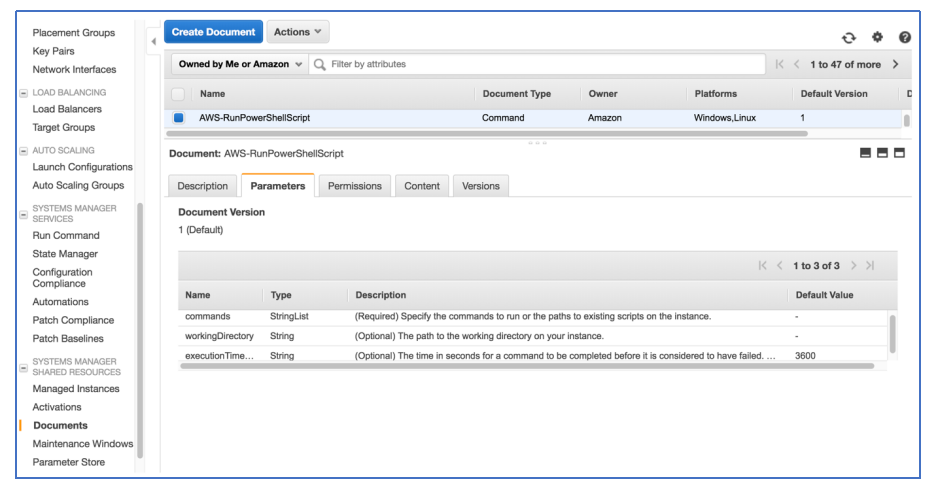Open Launch Configurations

pos(83,167)
